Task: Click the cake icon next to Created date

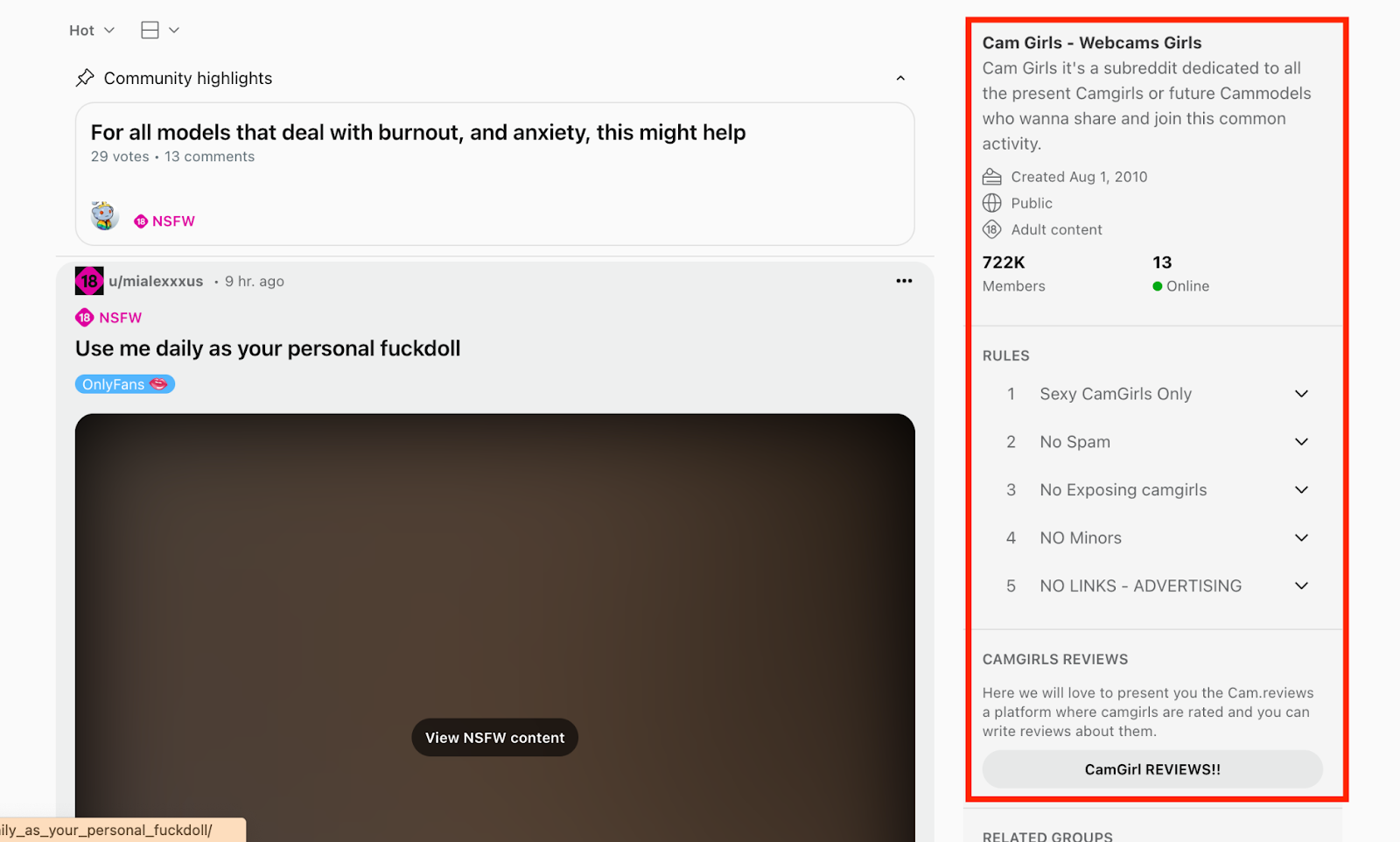Action: 992,177
